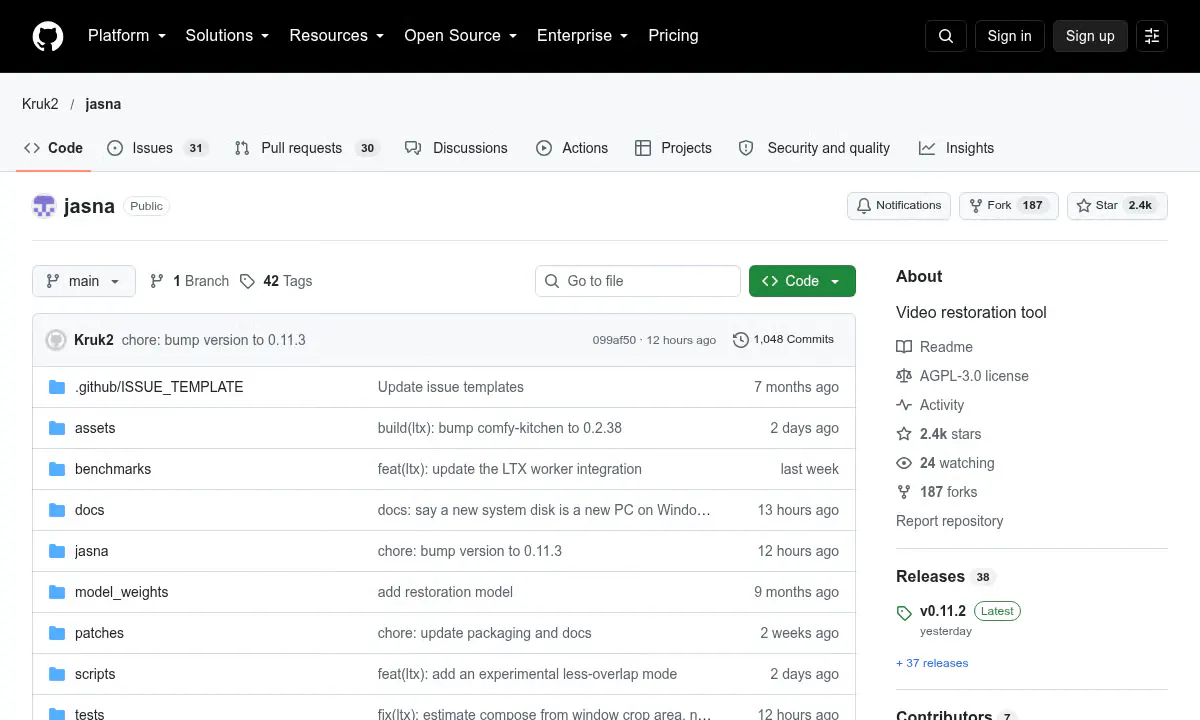
Task: Open the benchmarks folder
Action: (113, 469)
